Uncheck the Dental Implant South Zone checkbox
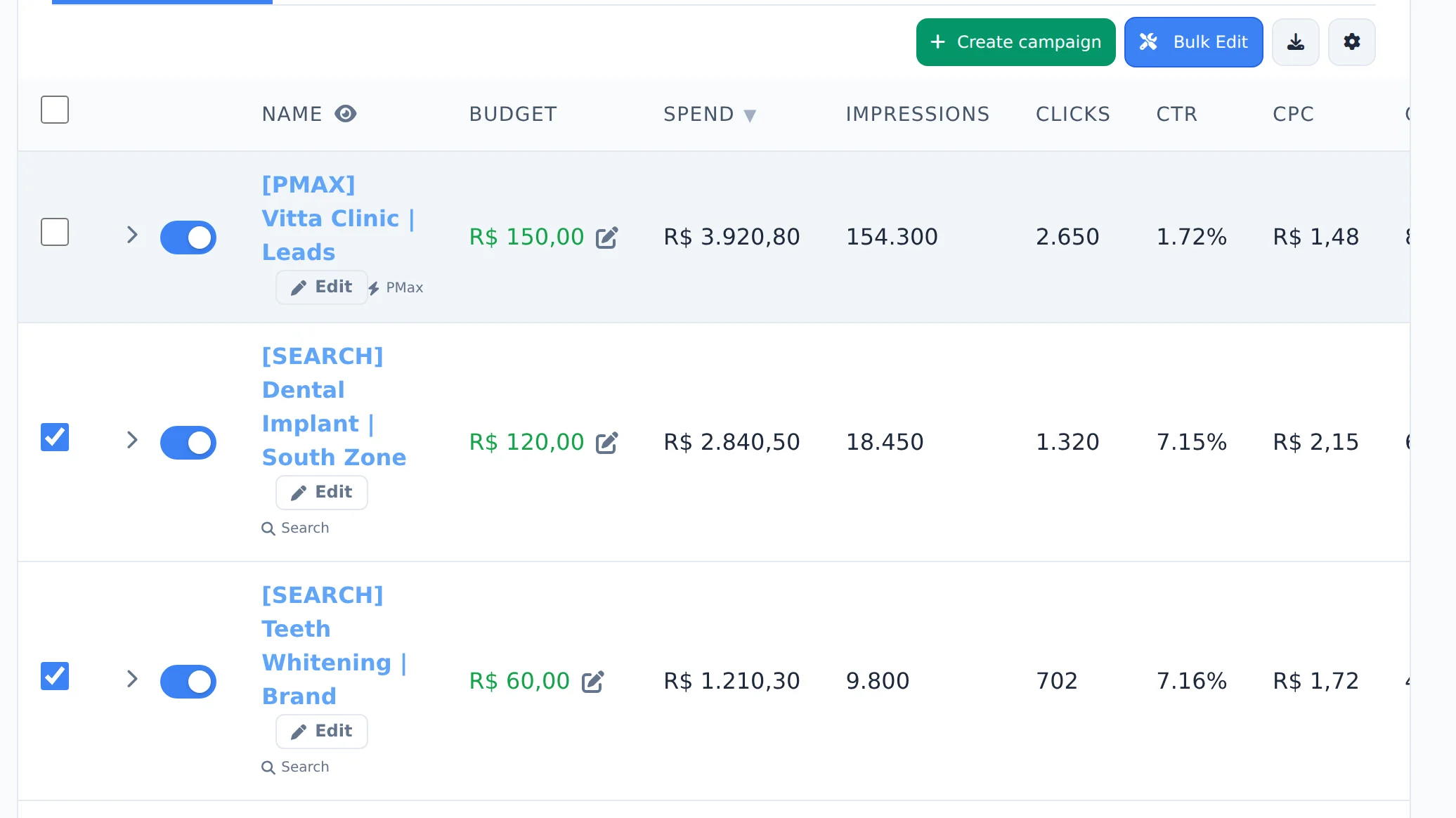 [55, 437]
